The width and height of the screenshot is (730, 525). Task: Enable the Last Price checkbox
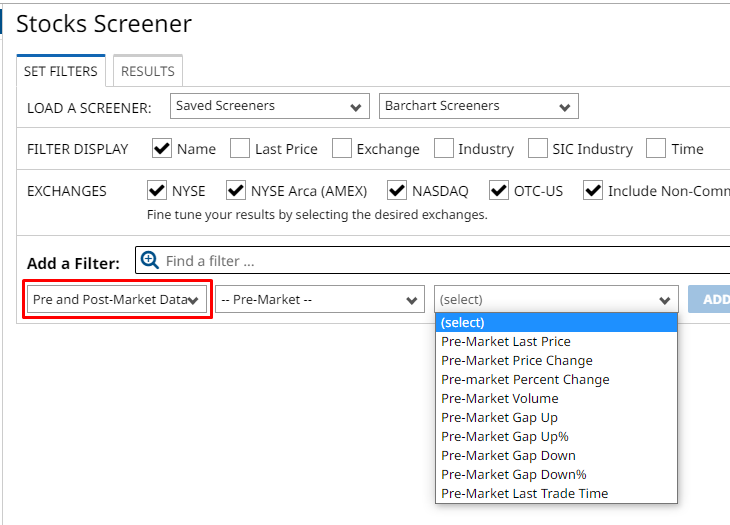pyautogui.click(x=240, y=148)
